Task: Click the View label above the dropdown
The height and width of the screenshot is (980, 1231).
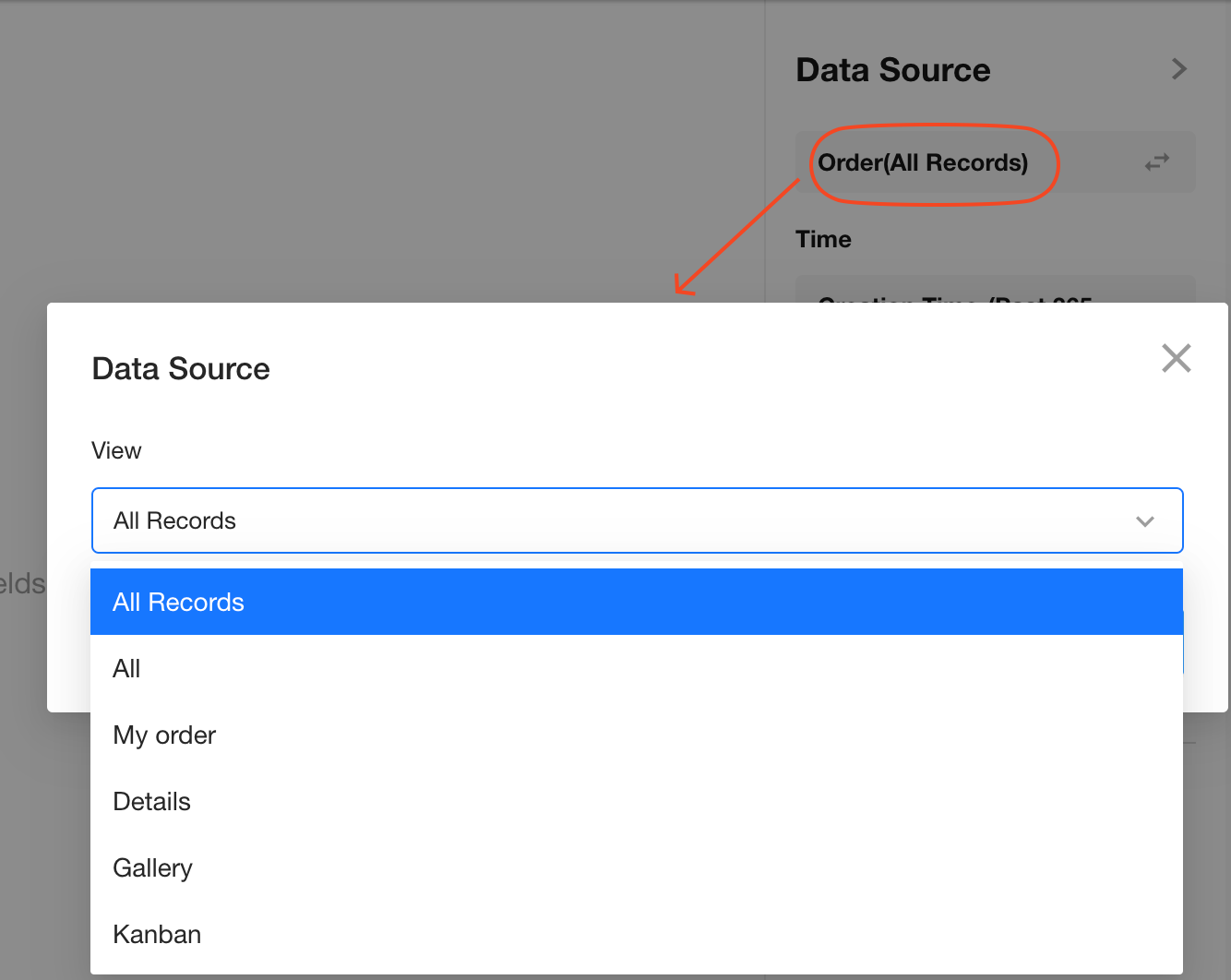Action: pos(116,450)
